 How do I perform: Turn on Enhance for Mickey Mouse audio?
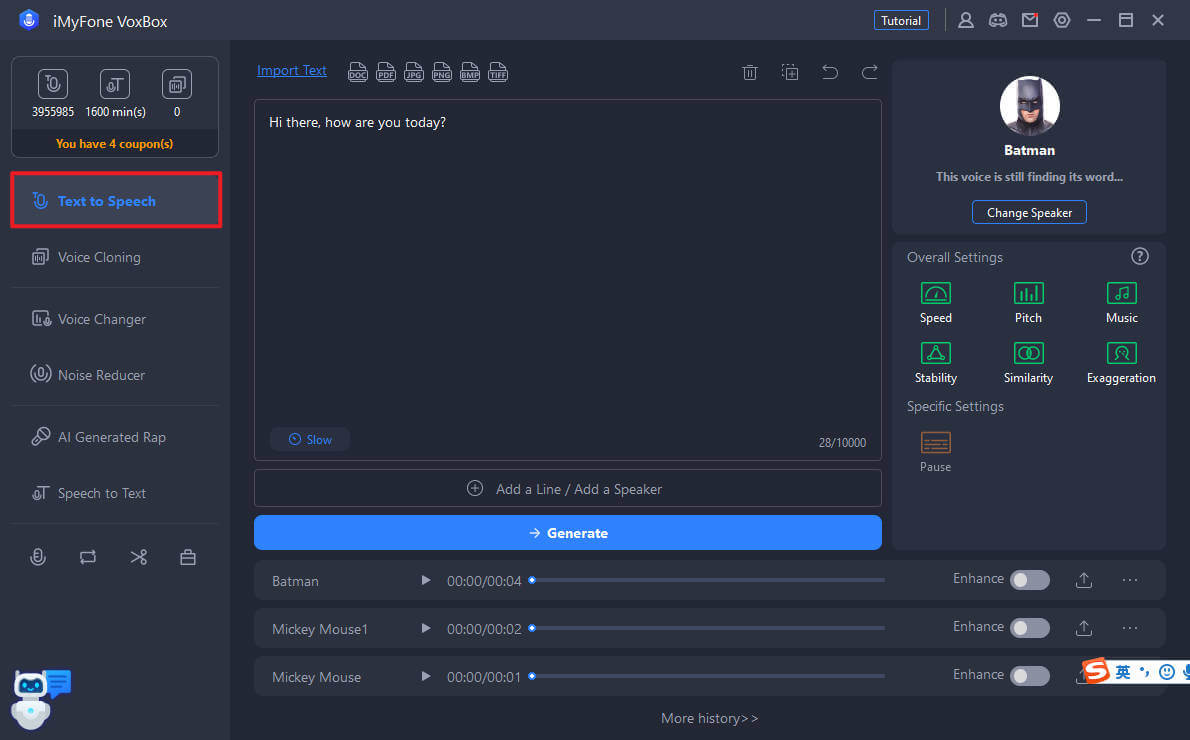pyautogui.click(x=1029, y=676)
